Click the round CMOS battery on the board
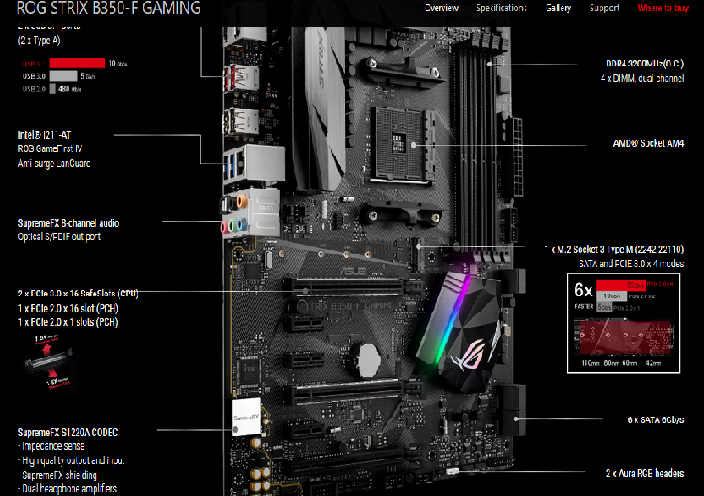Image resolution: width=704 pixels, height=496 pixels. 367,360
